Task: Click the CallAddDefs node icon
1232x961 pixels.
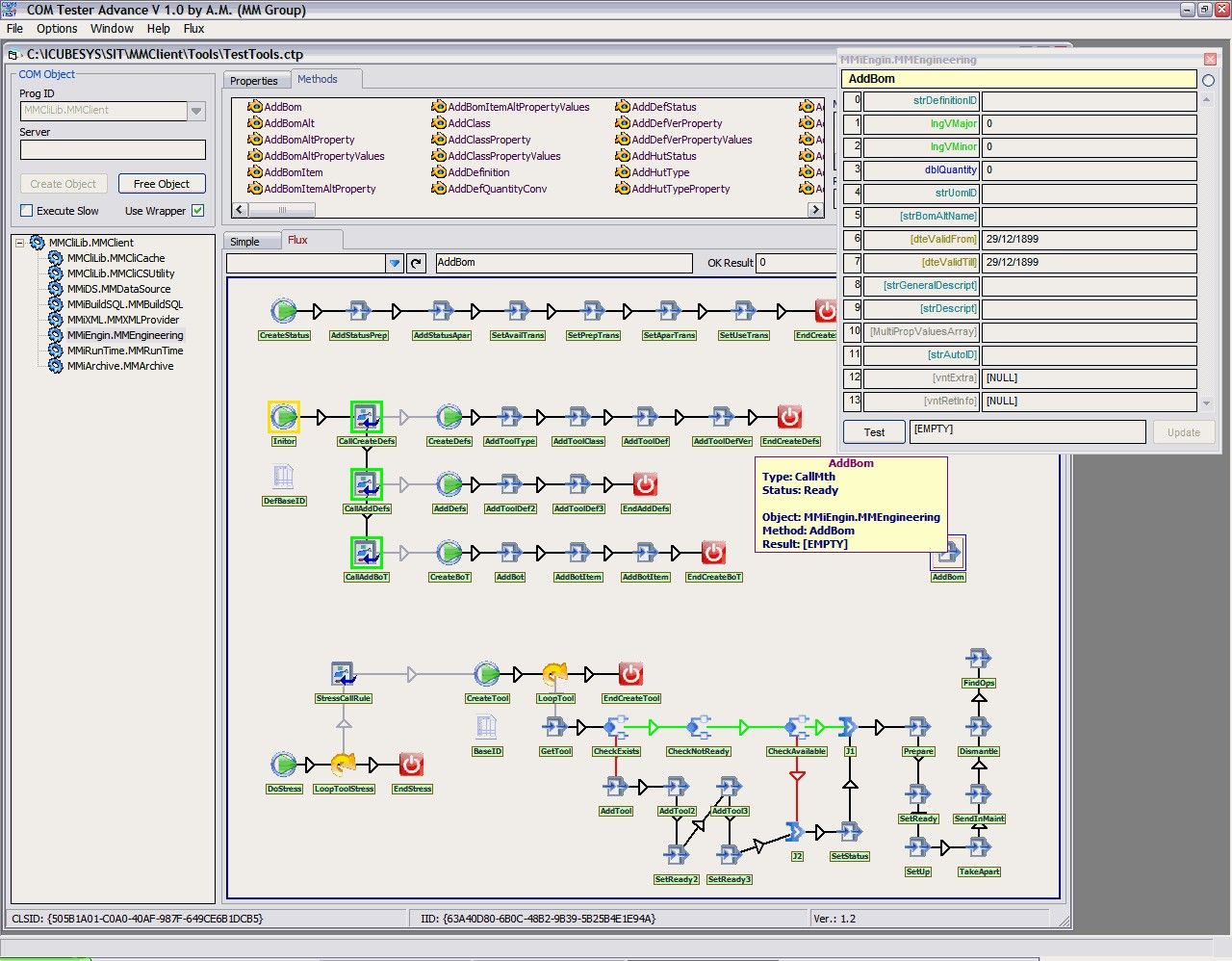Action: click(366, 483)
